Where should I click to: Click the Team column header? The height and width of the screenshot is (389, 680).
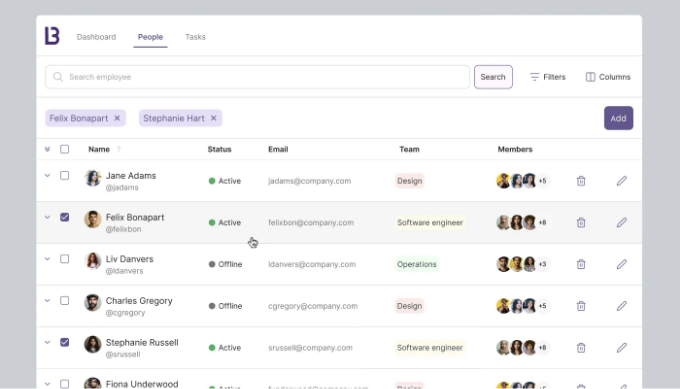tap(409, 149)
